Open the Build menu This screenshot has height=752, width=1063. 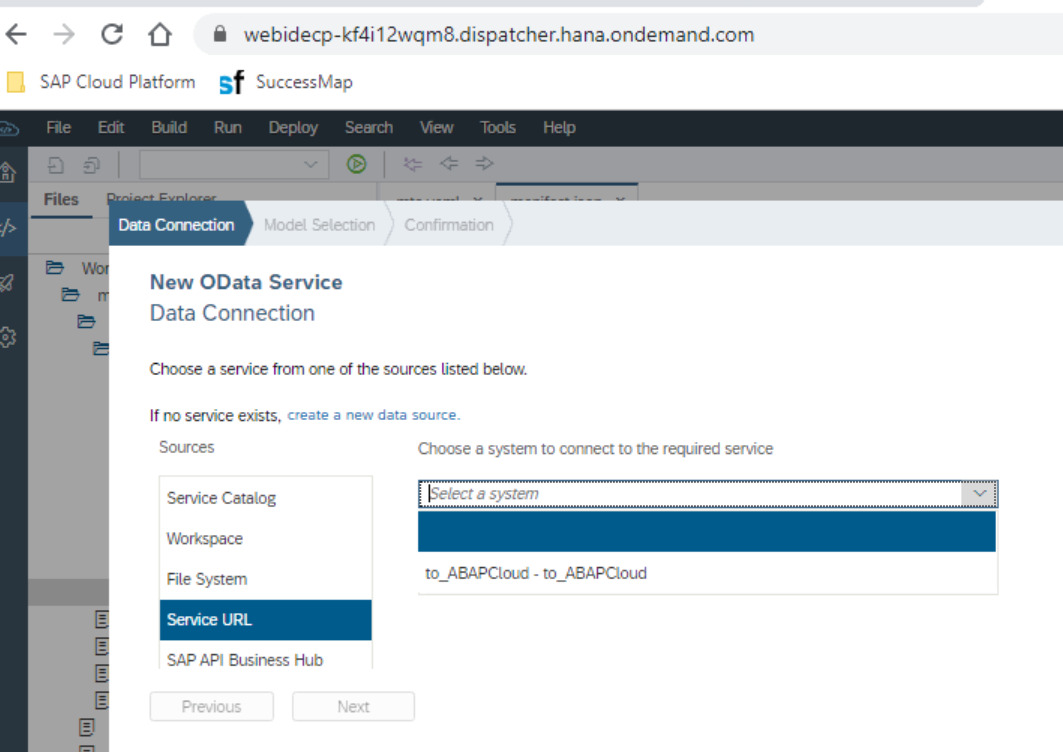(x=169, y=127)
